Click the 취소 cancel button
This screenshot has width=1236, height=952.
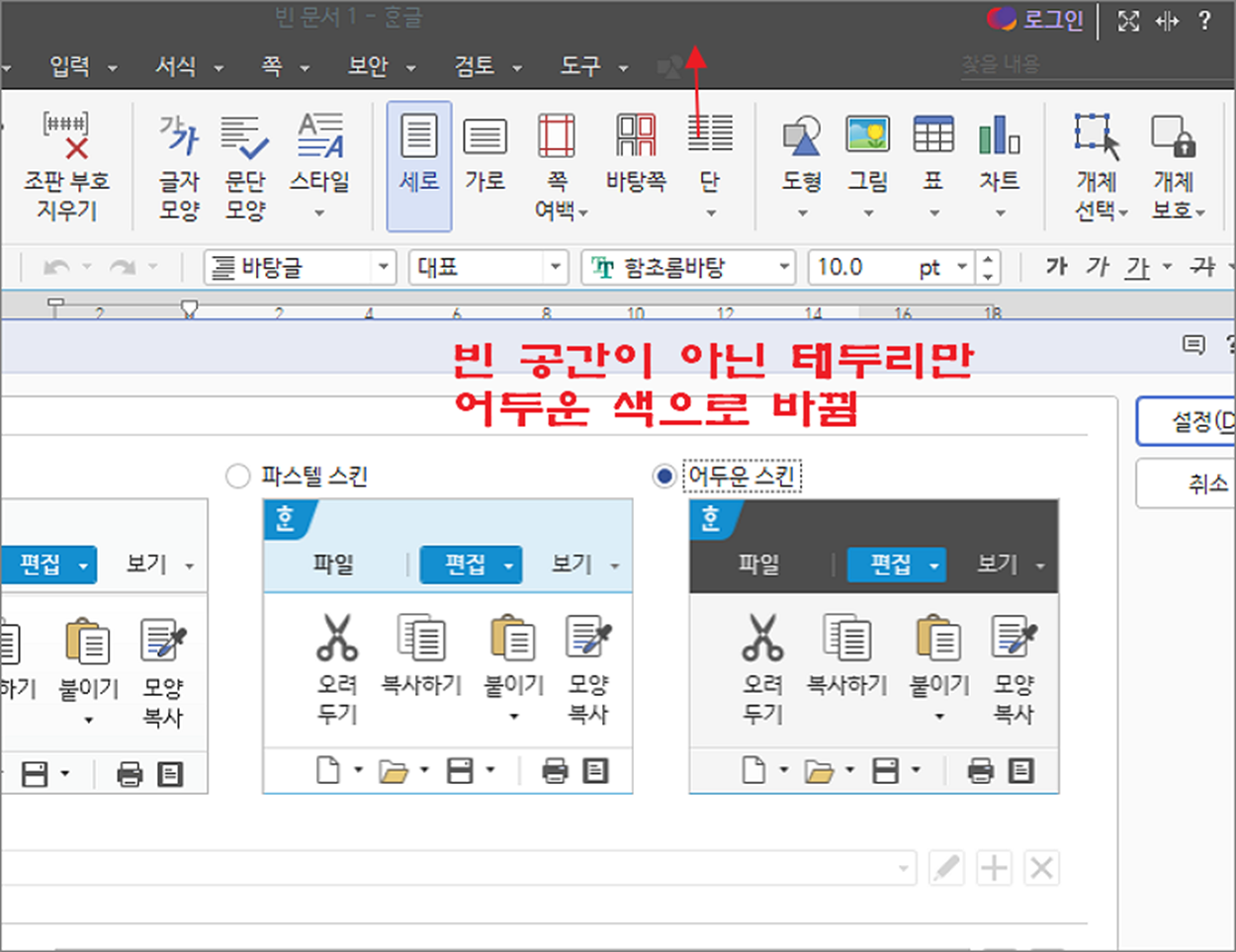coord(1187,483)
